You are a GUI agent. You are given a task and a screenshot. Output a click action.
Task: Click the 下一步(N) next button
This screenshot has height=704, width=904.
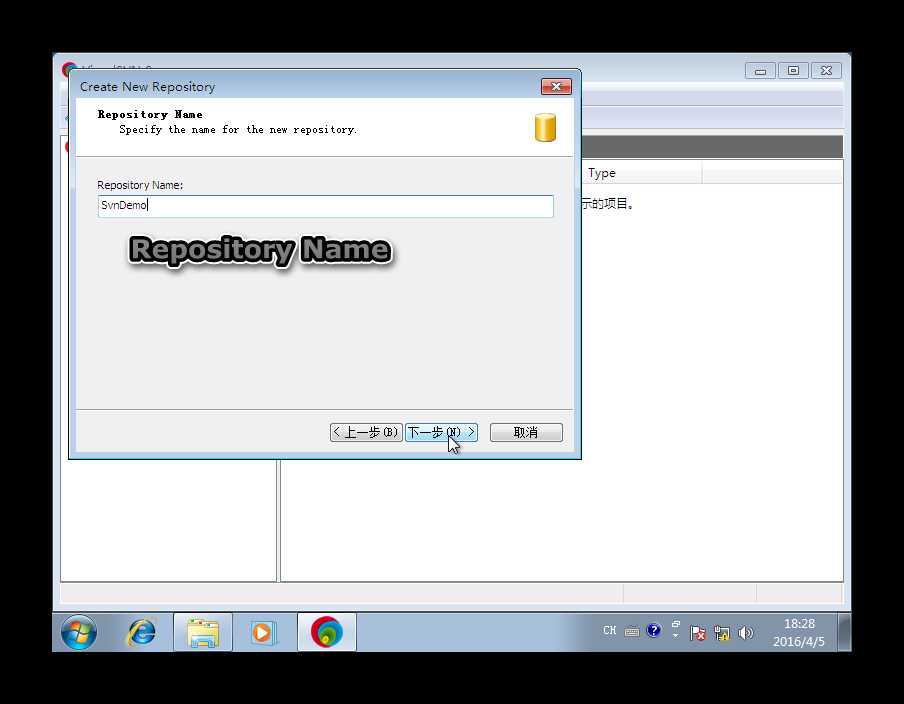click(441, 432)
